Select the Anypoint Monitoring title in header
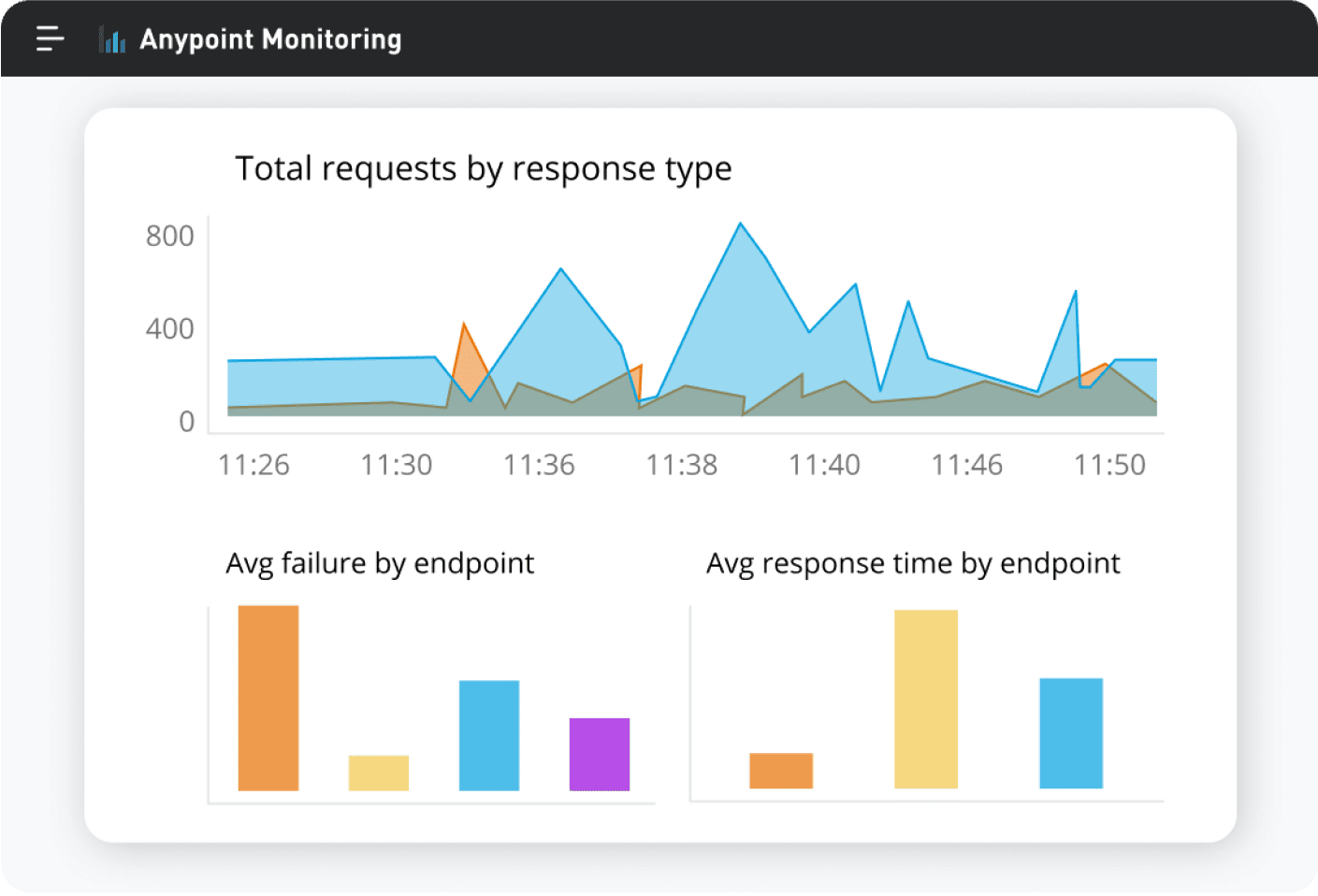Viewport: 1318px width, 896px height. point(270,39)
